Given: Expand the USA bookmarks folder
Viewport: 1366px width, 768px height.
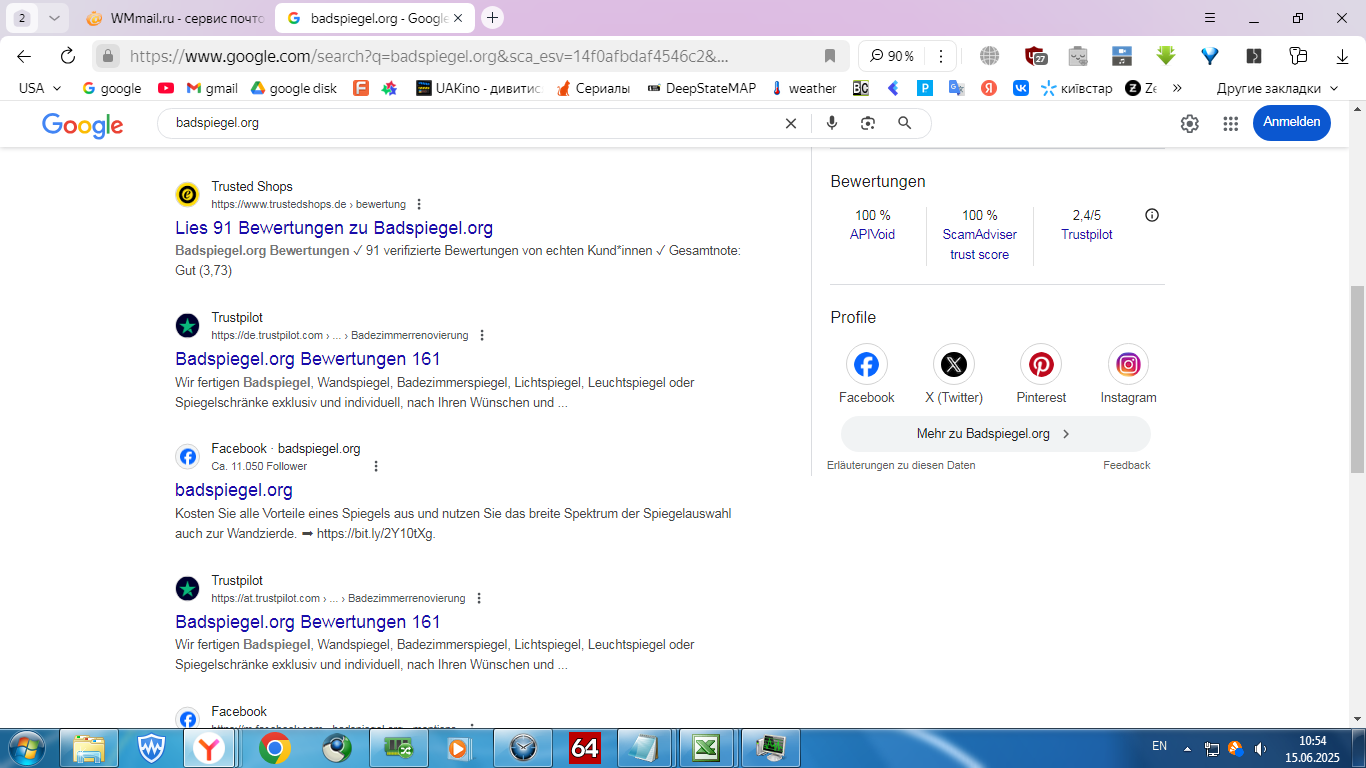Looking at the screenshot, I should tap(40, 88).
